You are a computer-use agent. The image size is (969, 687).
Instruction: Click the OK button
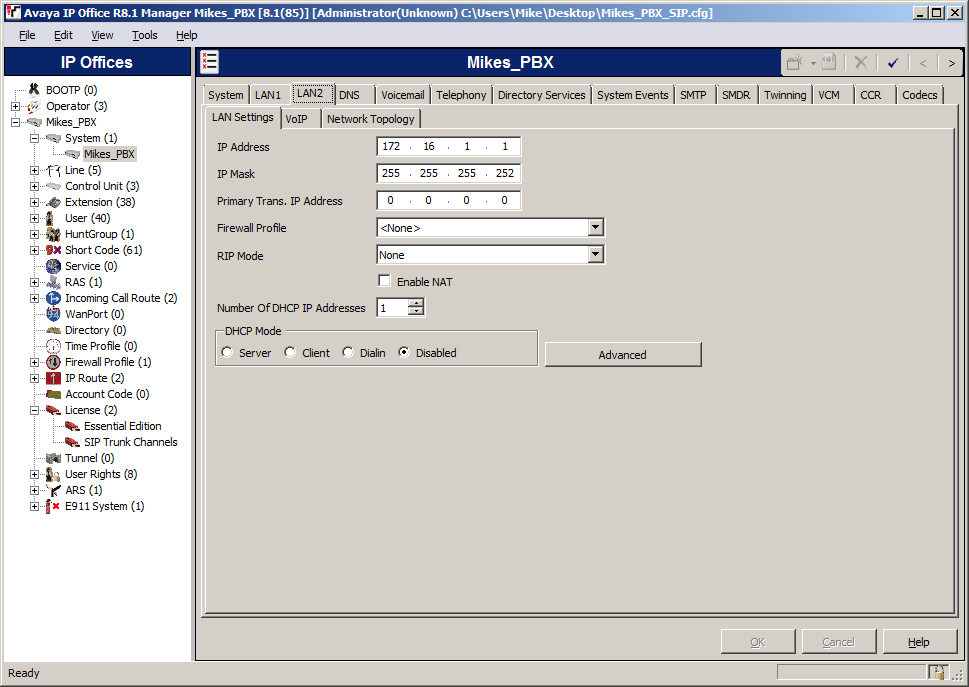tap(758, 642)
